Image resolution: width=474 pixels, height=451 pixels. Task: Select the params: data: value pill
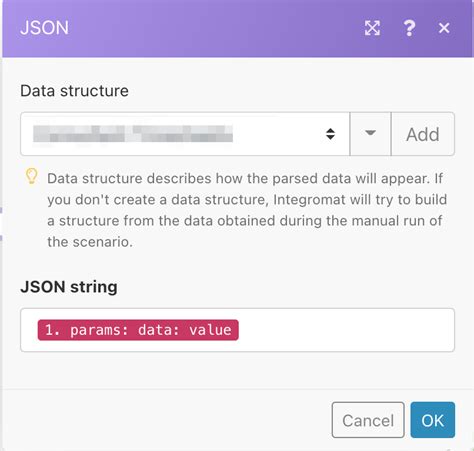(138, 330)
